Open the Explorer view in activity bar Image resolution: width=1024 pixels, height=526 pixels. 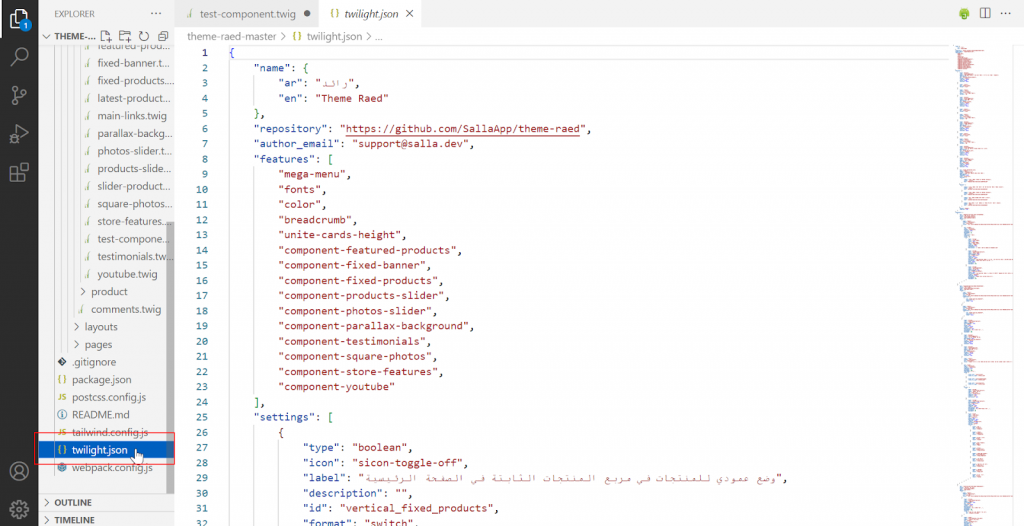[19, 19]
